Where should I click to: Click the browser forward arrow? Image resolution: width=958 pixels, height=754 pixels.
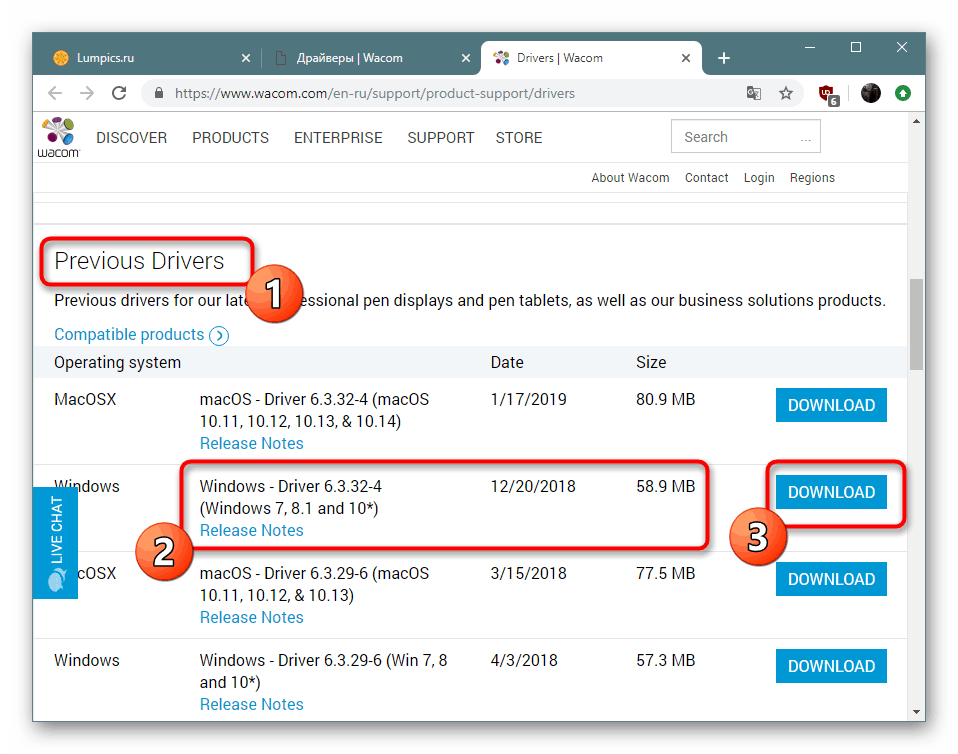click(87, 93)
